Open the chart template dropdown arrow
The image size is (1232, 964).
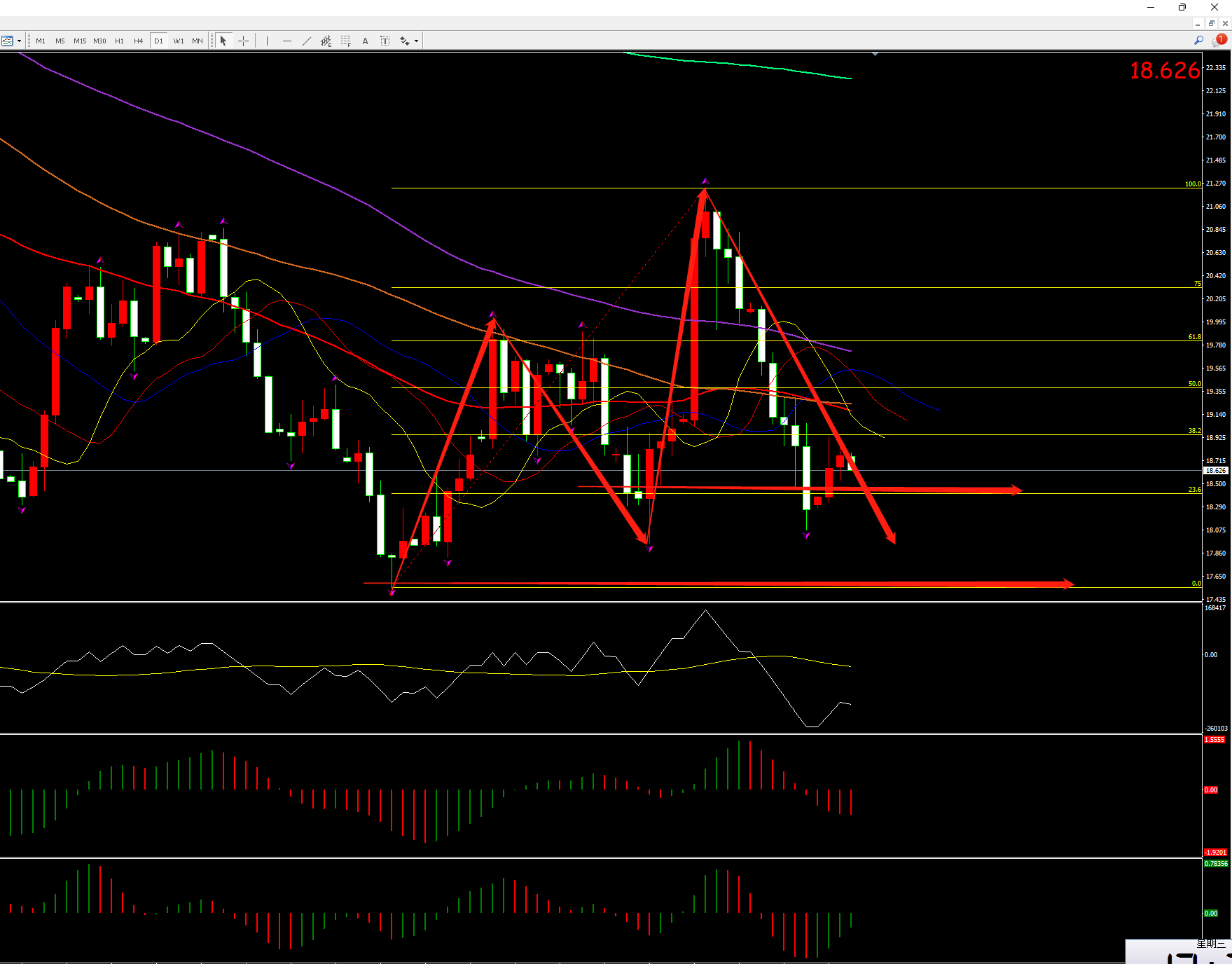19,41
